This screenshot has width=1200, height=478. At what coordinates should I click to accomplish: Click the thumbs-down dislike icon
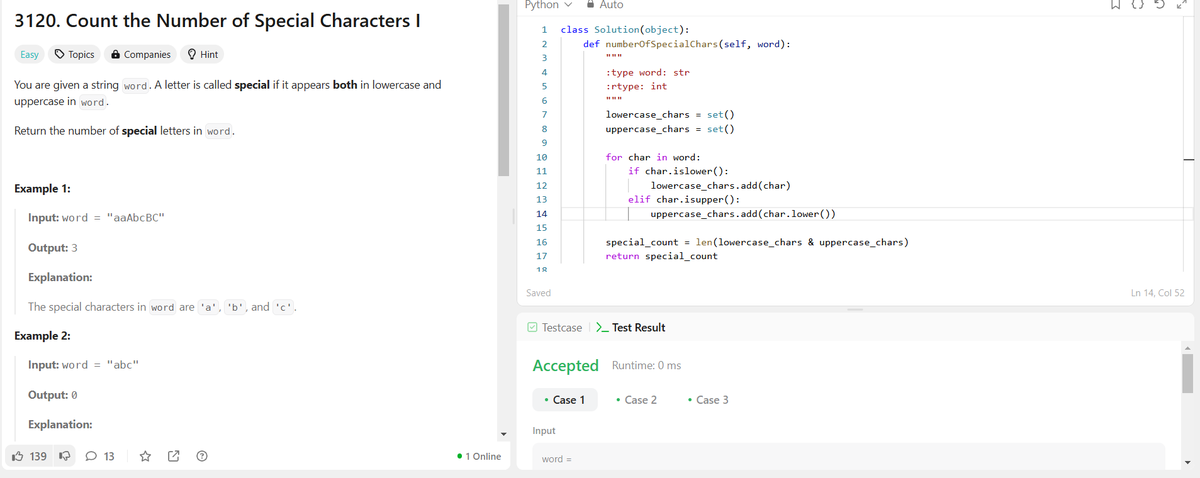(65, 456)
